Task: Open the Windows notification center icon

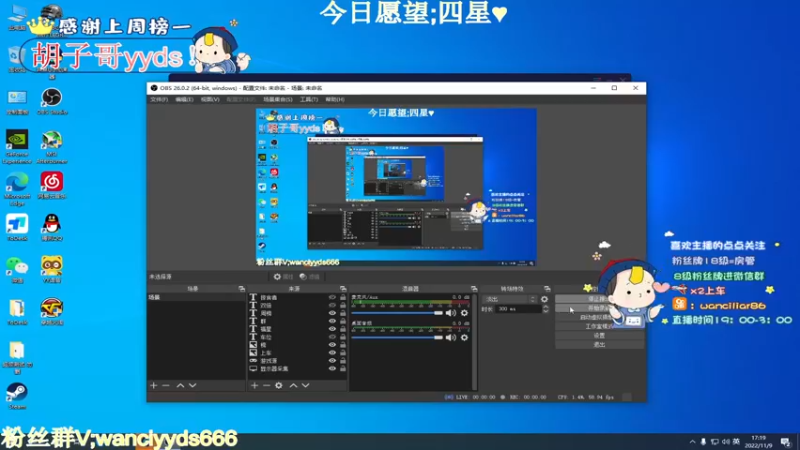Action: point(786,442)
